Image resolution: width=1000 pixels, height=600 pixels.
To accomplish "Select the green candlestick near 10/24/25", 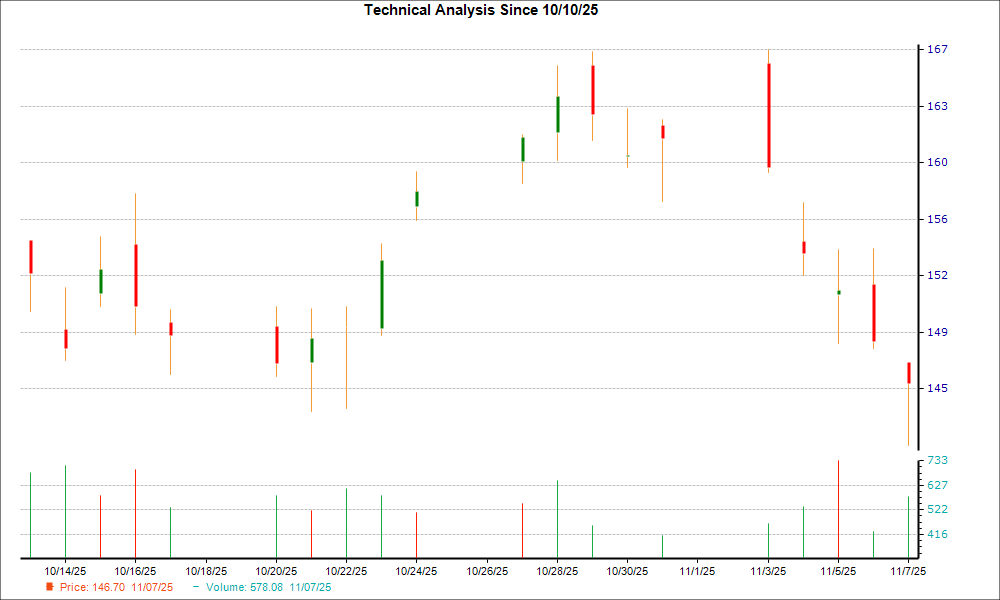I will point(416,200).
